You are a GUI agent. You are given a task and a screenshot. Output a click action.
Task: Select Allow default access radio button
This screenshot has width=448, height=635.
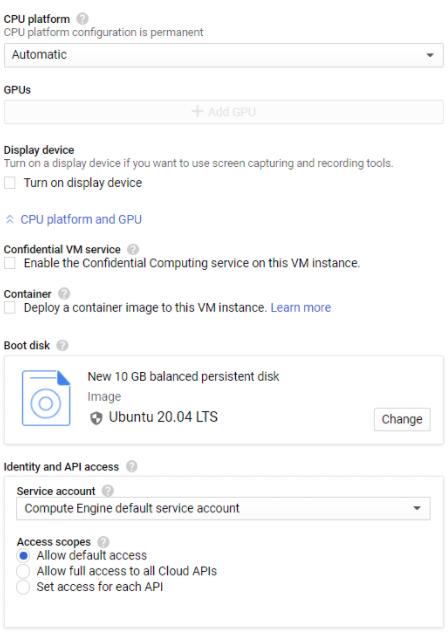pyautogui.click(x=23, y=556)
